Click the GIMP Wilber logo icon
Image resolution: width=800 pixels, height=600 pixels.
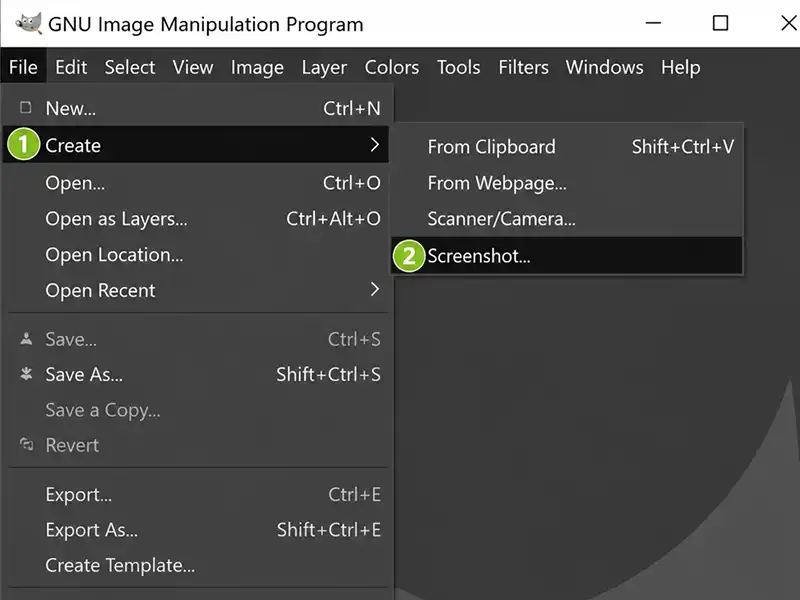(x=29, y=23)
